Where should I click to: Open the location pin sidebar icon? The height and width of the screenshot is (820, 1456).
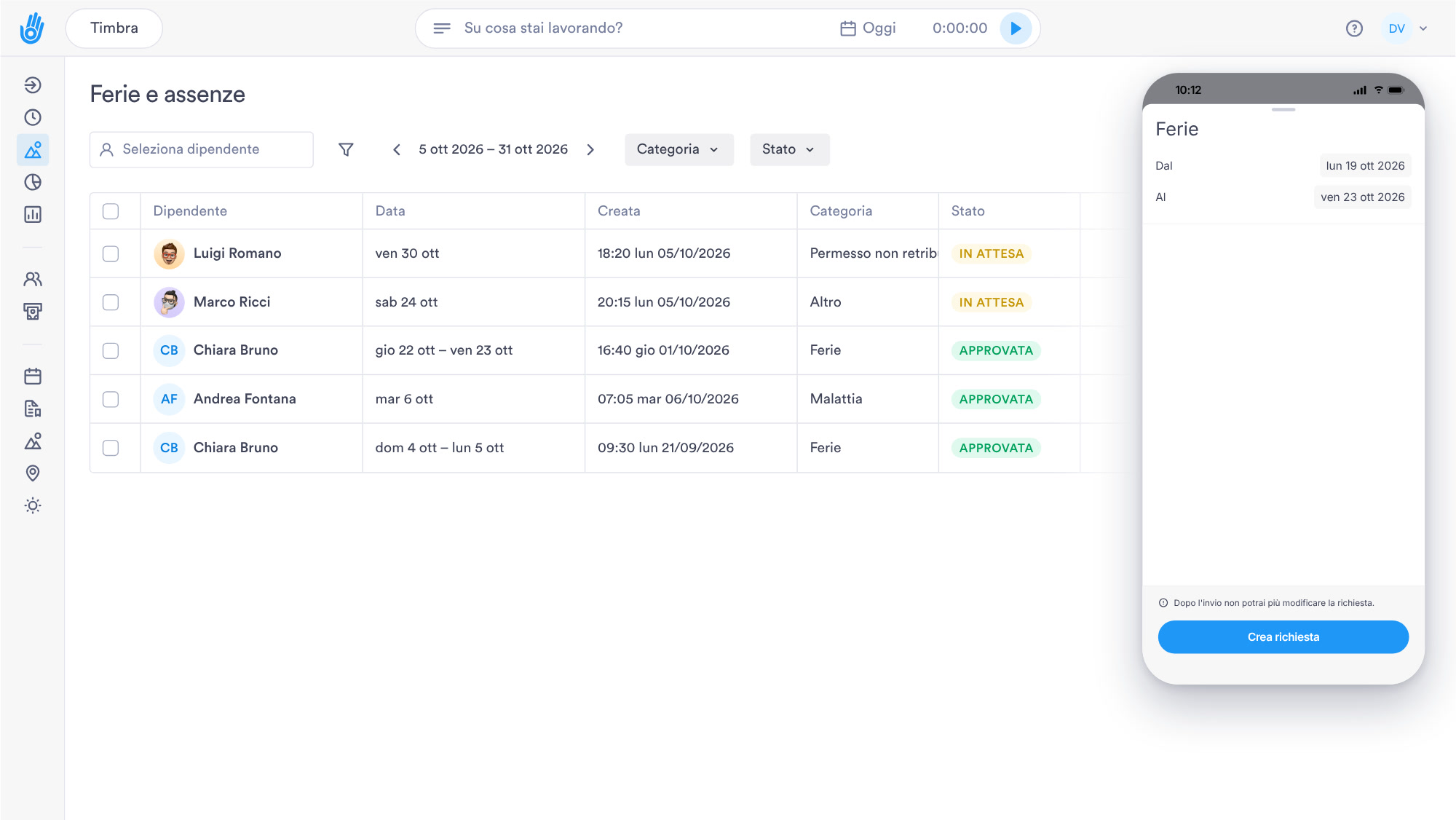(33, 473)
